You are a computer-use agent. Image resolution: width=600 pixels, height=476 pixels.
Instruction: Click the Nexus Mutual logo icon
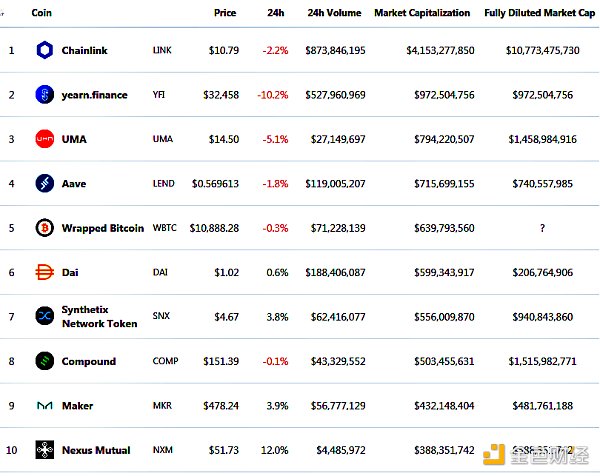[44, 449]
